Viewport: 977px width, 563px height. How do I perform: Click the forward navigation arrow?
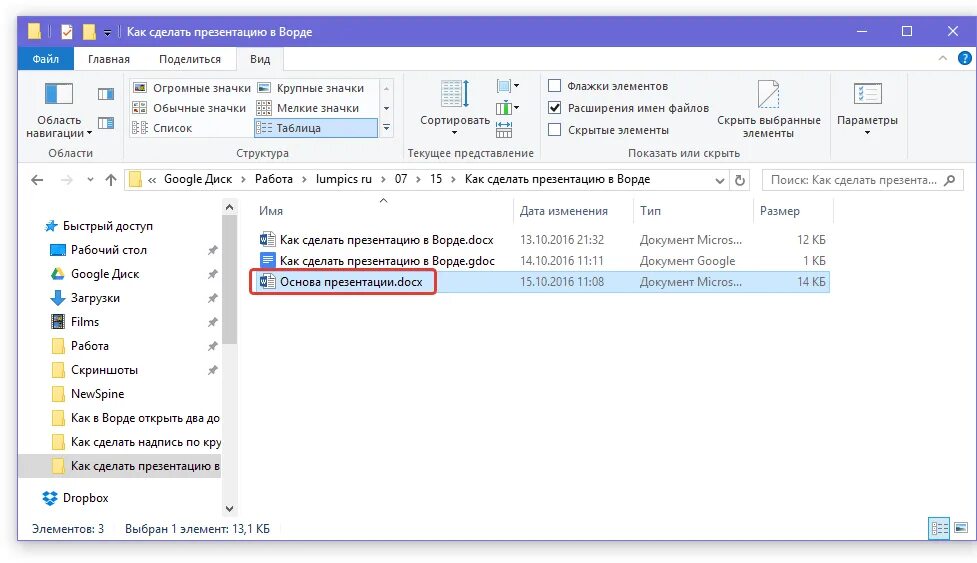tap(67, 180)
